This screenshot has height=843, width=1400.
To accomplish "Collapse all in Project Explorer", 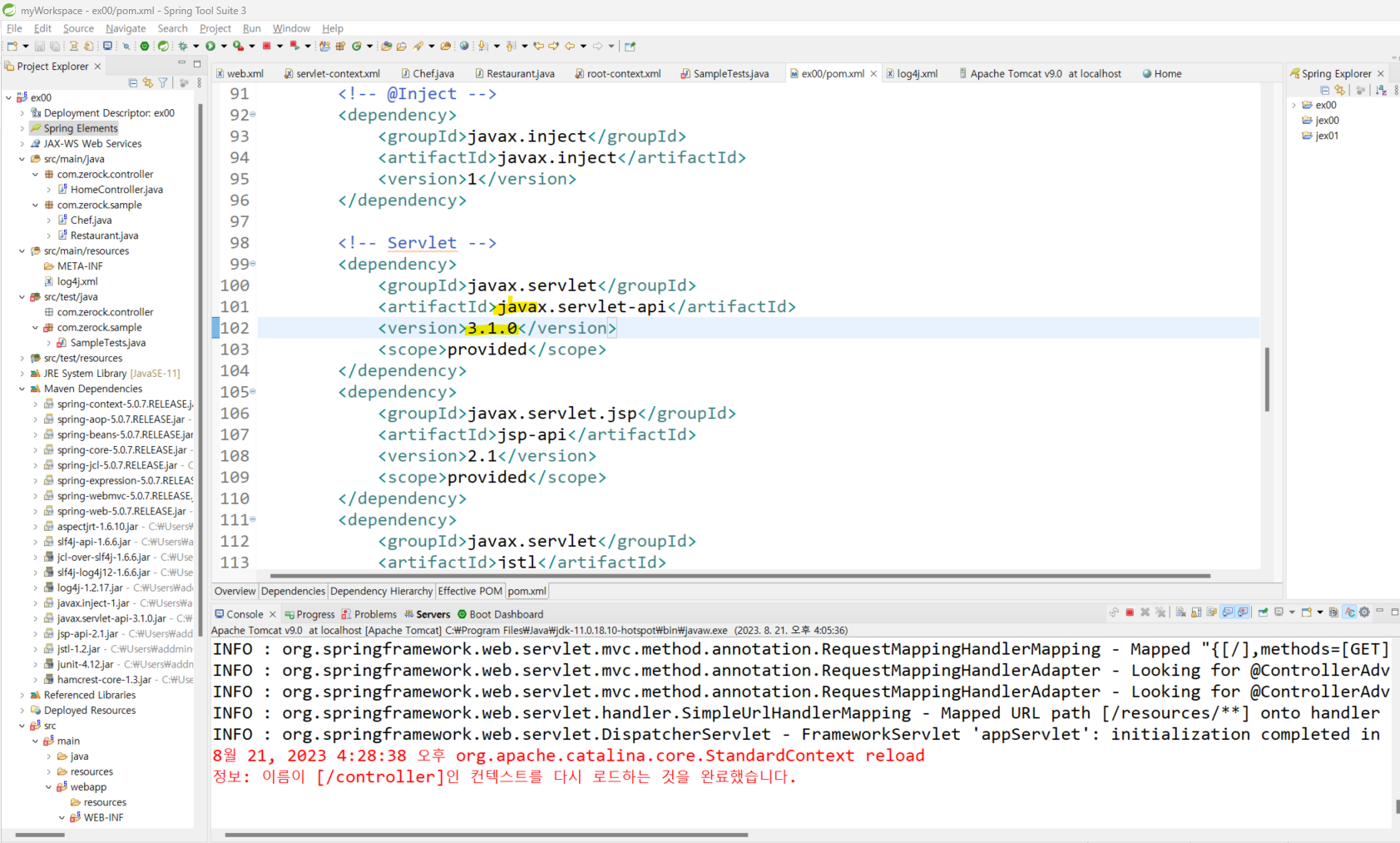I will click(x=133, y=82).
